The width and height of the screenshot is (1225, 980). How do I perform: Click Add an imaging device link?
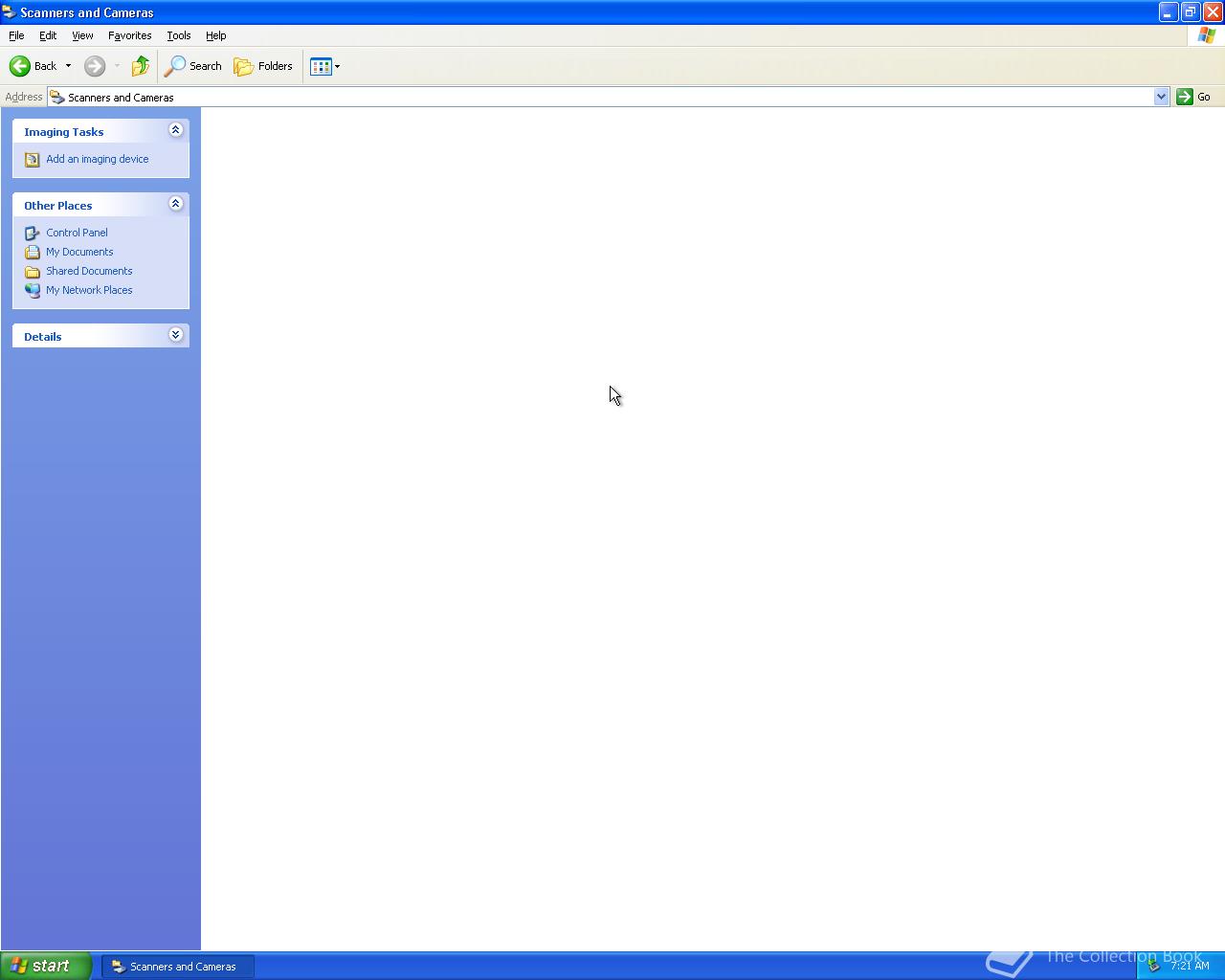[x=98, y=159]
